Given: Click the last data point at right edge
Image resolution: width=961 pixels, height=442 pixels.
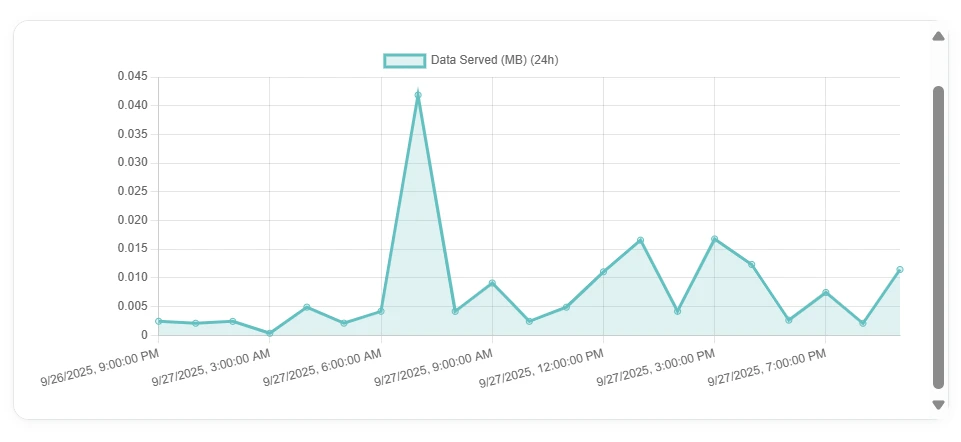Looking at the screenshot, I should click(900, 270).
